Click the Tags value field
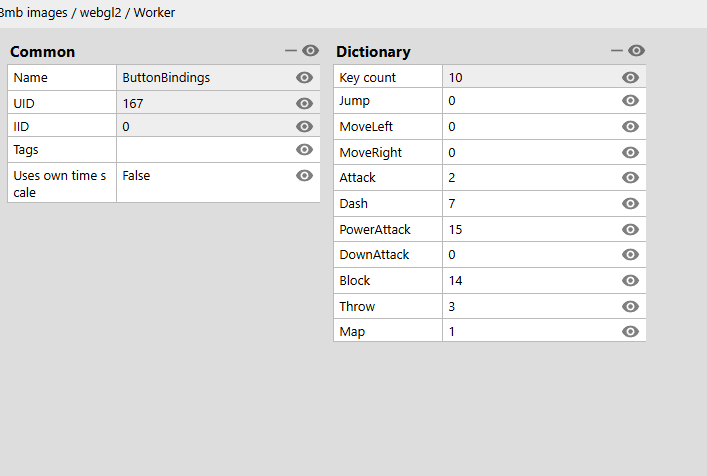 pyautogui.click(x=205, y=150)
